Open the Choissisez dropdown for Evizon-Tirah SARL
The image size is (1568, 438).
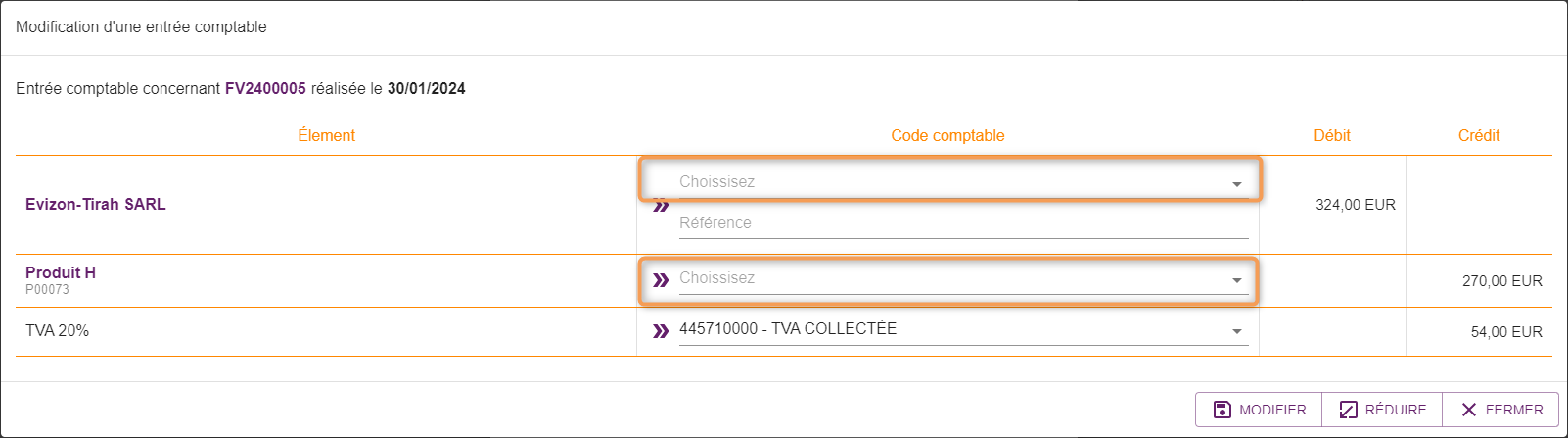coord(963,182)
